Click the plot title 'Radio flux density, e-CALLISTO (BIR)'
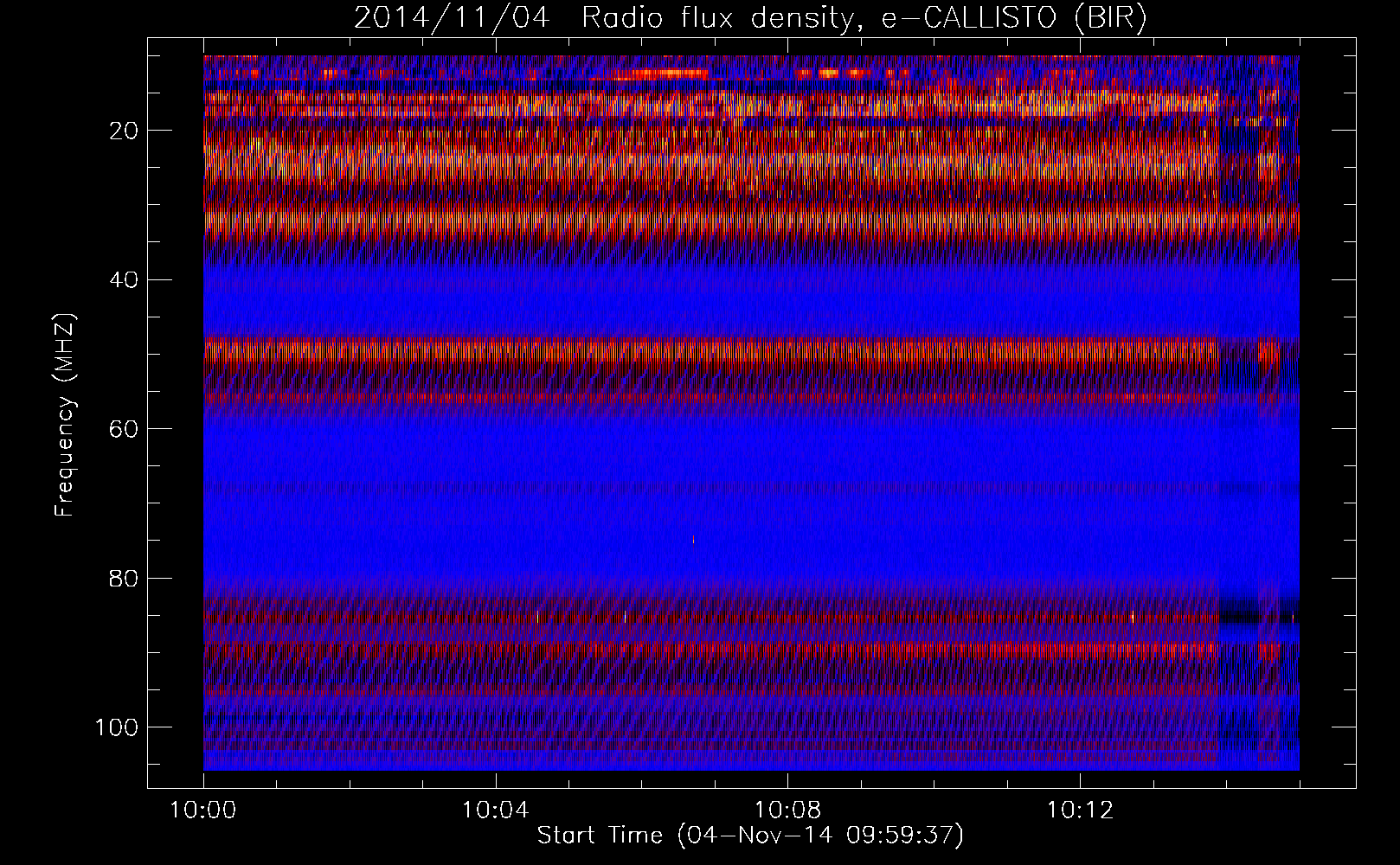The width and height of the screenshot is (1400, 865). pos(864,19)
